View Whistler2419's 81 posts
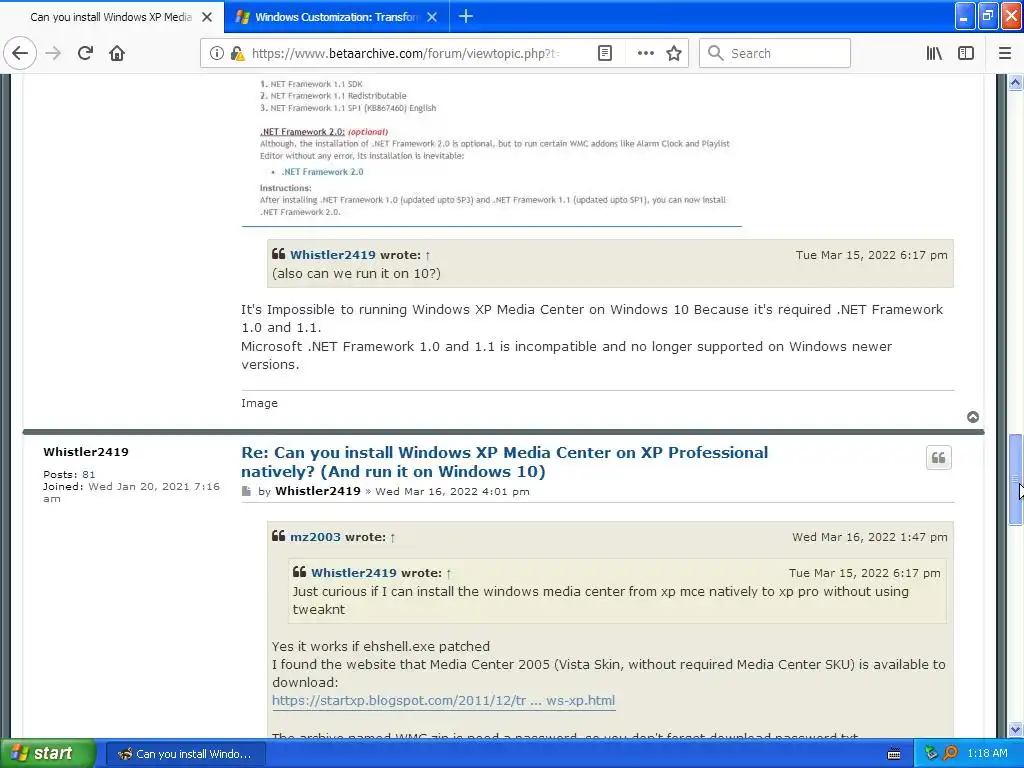The width and height of the screenshot is (1024, 768). click(88, 474)
